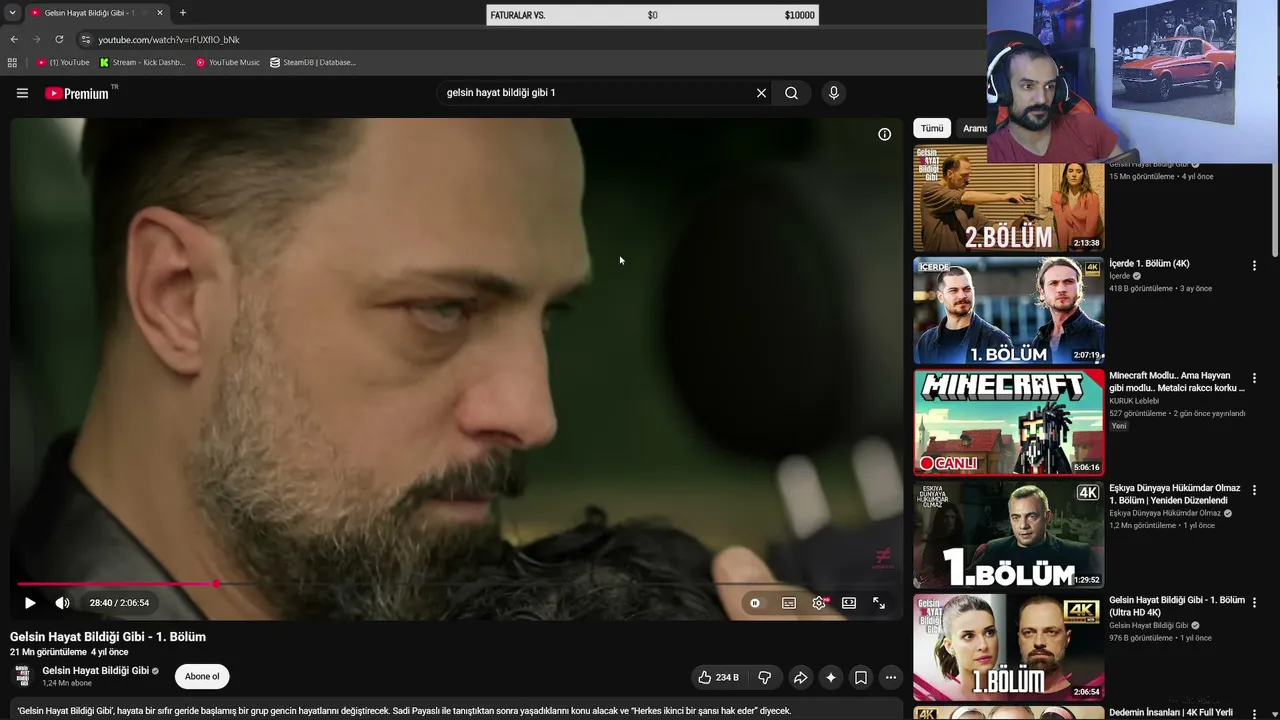Subscribe with the Abone ol button
This screenshot has height=720, width=1280.
[x=202, y=677]
